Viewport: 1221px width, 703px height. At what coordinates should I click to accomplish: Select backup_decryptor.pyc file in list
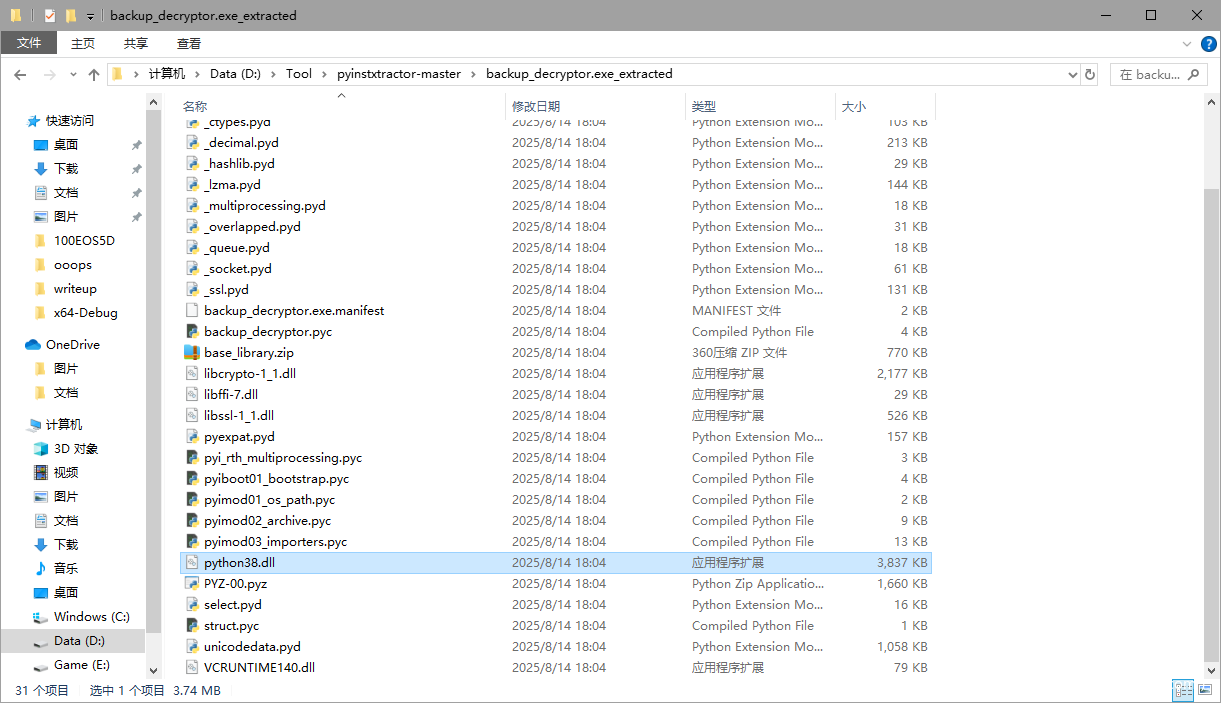tap(268, 332)
